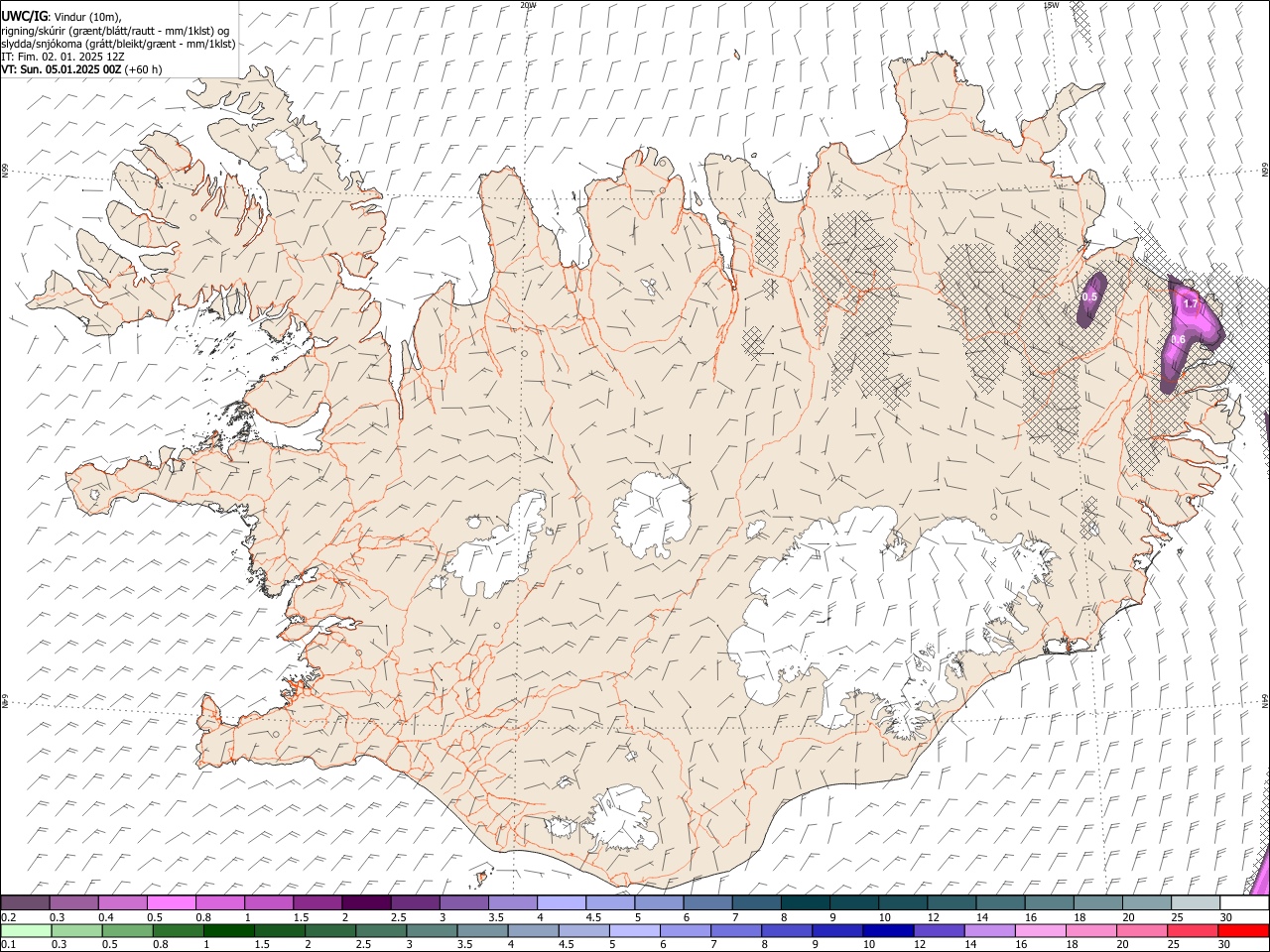The image size is (1270, 952).
Task: Pick the top scale pink swatch above the 0.5 label
Action: click(x=171, y=903)
